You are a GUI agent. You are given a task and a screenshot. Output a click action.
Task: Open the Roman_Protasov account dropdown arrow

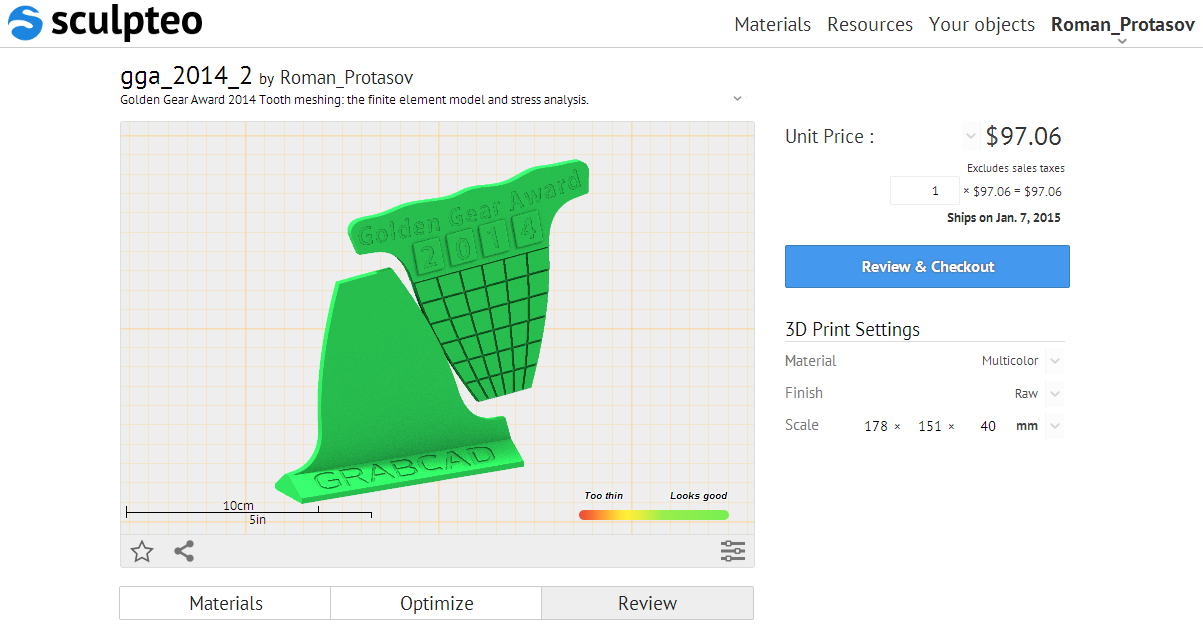pyautogui.click(x=1122, y=41)
